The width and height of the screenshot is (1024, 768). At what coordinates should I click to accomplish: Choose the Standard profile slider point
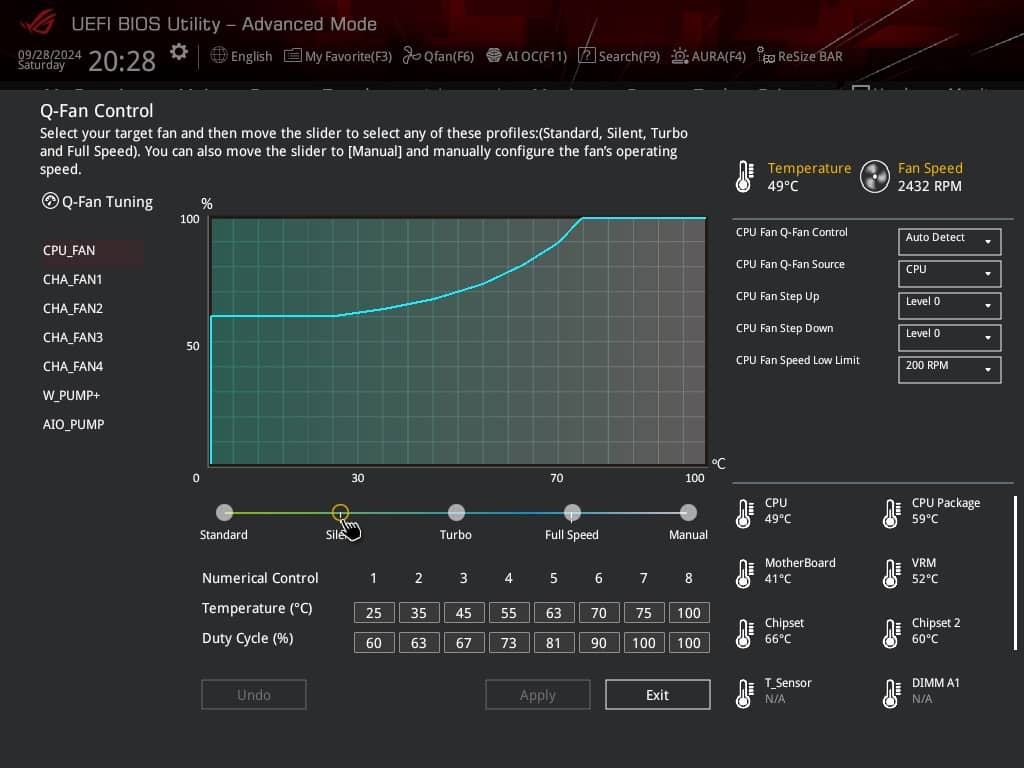224,513
